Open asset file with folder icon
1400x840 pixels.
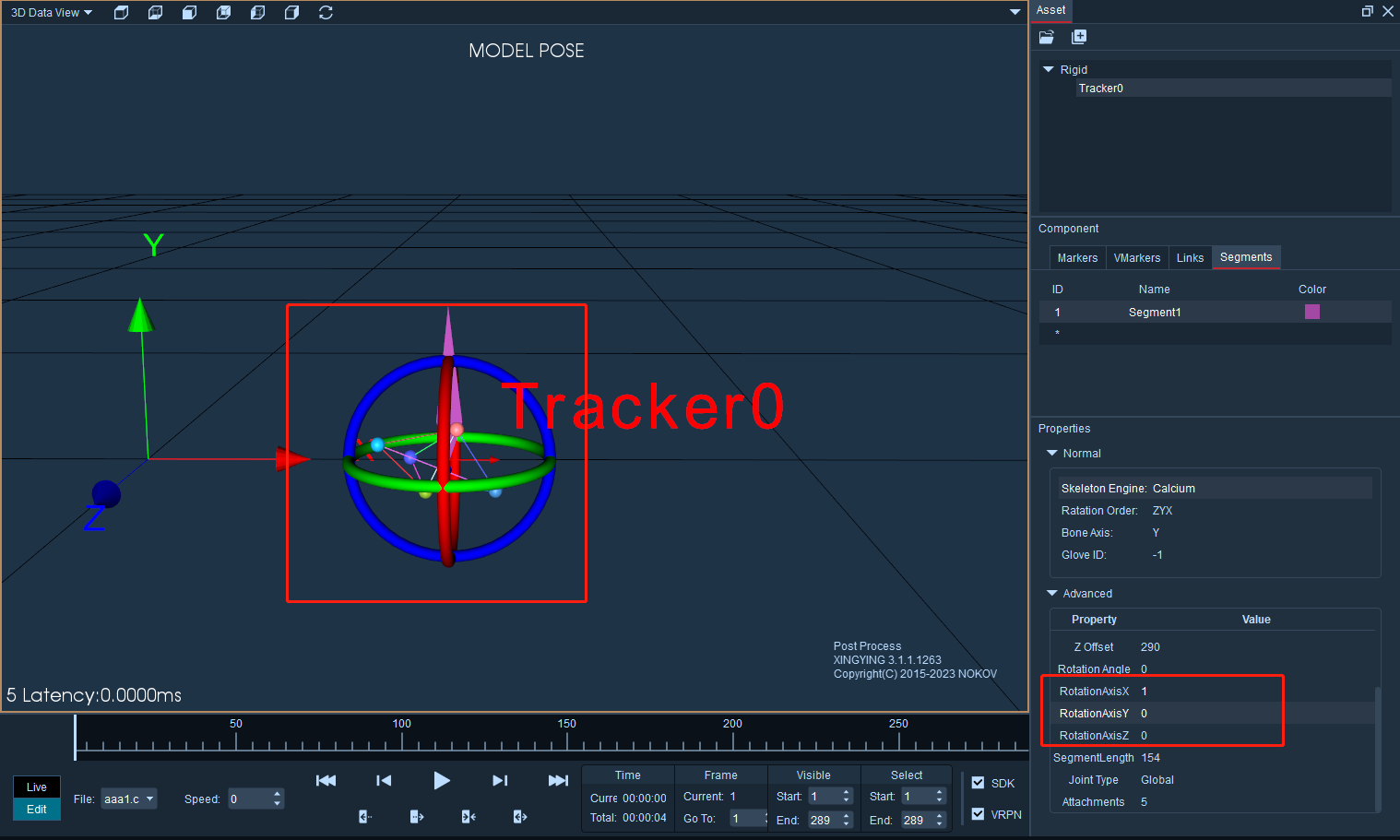pyautogui.click(x=1047, y=37)
